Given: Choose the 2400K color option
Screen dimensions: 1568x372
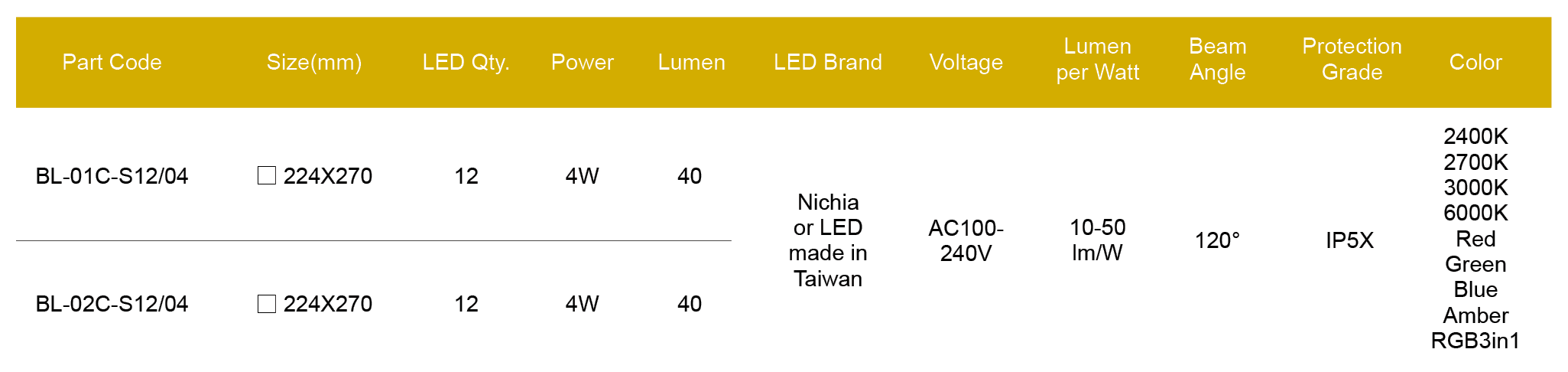Looking at the screenshot, I should pyautogui.click(x=1475, y=136).
